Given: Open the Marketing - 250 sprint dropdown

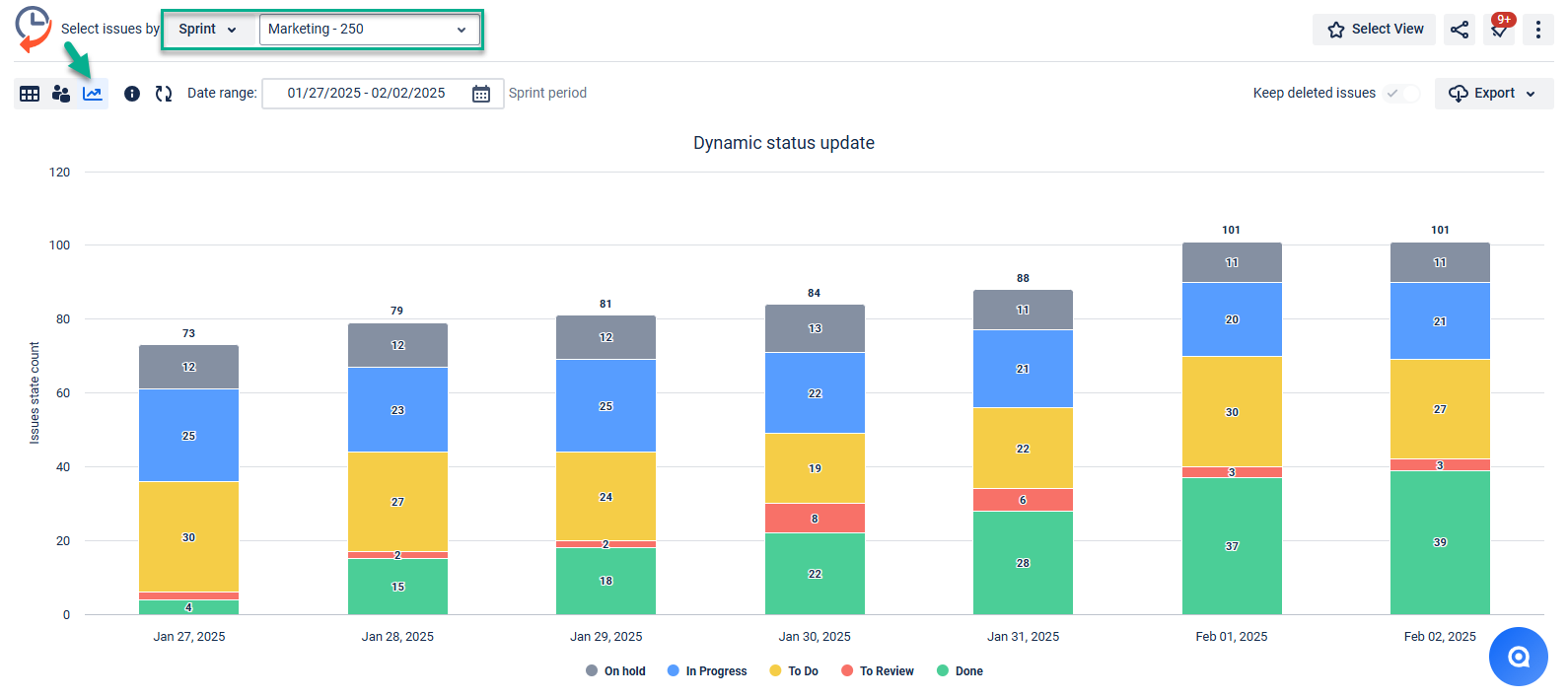Looking at the screenshot, I should click(368, 30).
